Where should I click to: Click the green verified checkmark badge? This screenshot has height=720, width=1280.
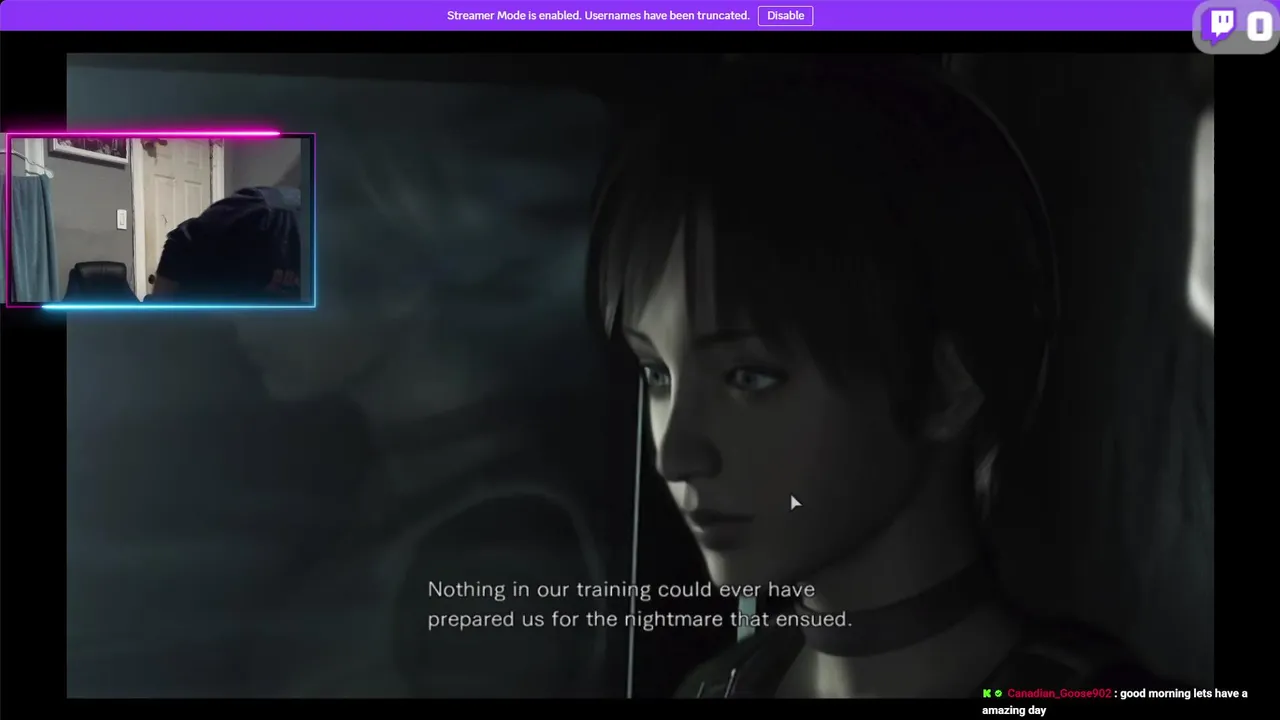[998, 694]
